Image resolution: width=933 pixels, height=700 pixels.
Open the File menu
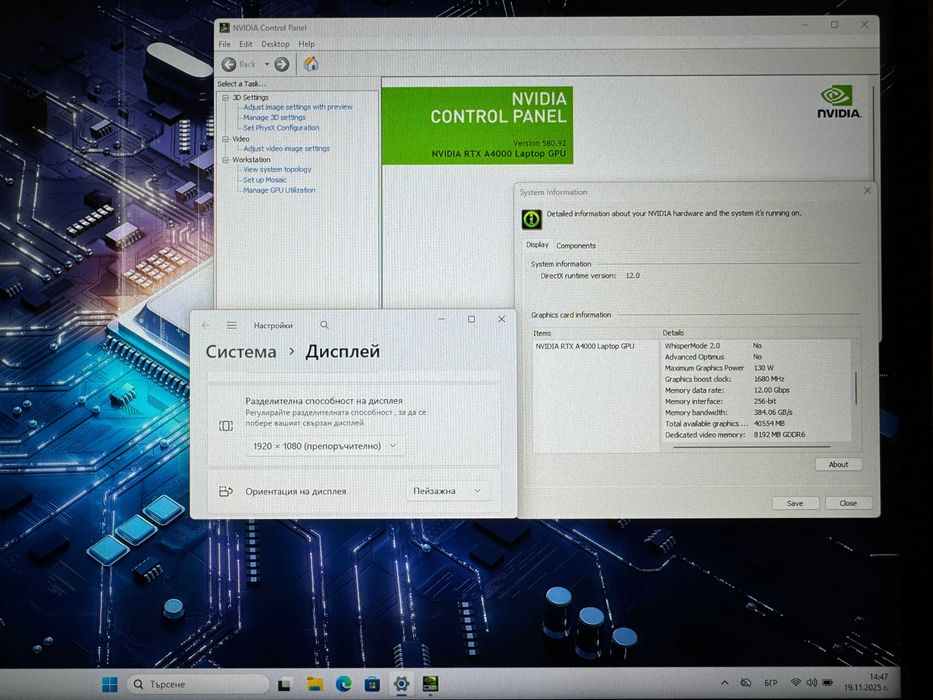click(x=224, y=44)
